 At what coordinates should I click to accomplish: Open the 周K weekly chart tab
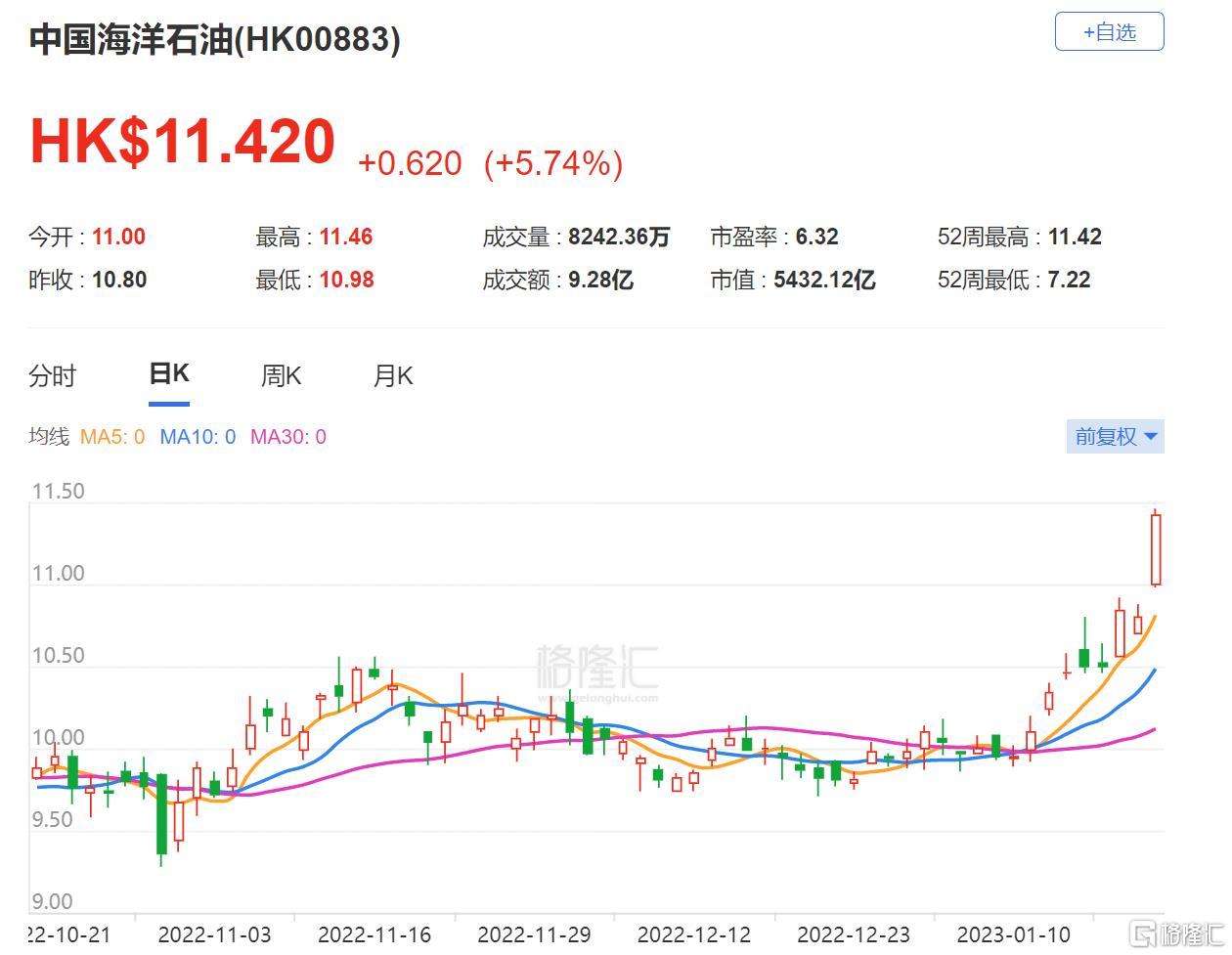(x=281, y=376)
